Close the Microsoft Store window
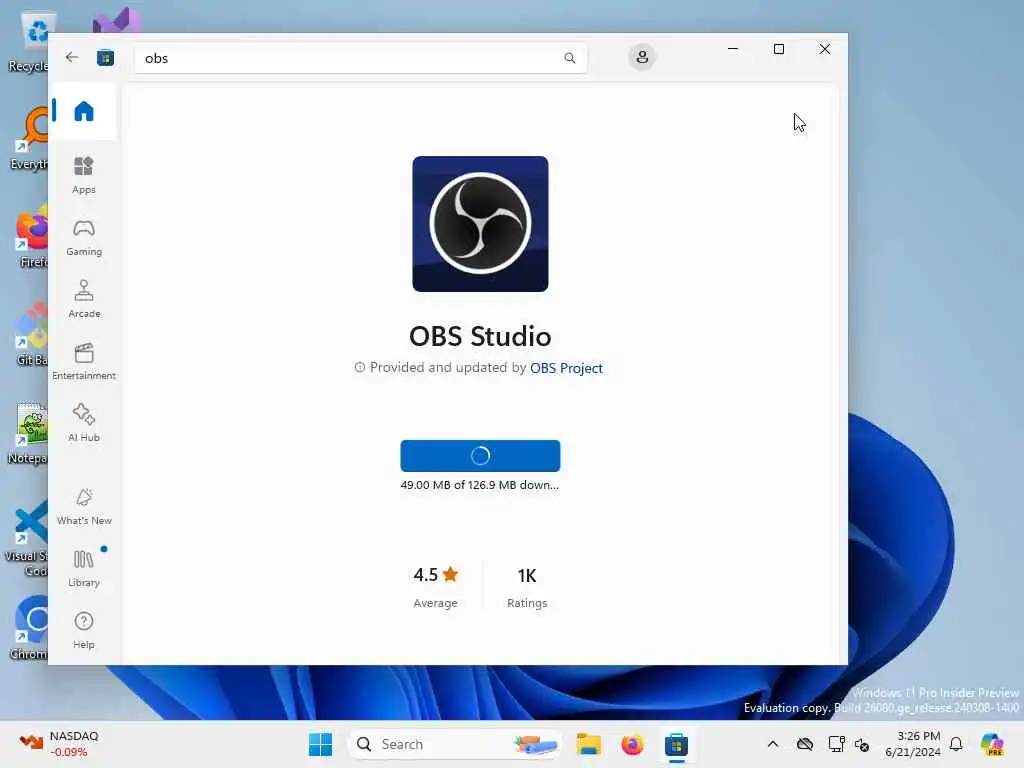1024x768 pixels. (825, 49)
